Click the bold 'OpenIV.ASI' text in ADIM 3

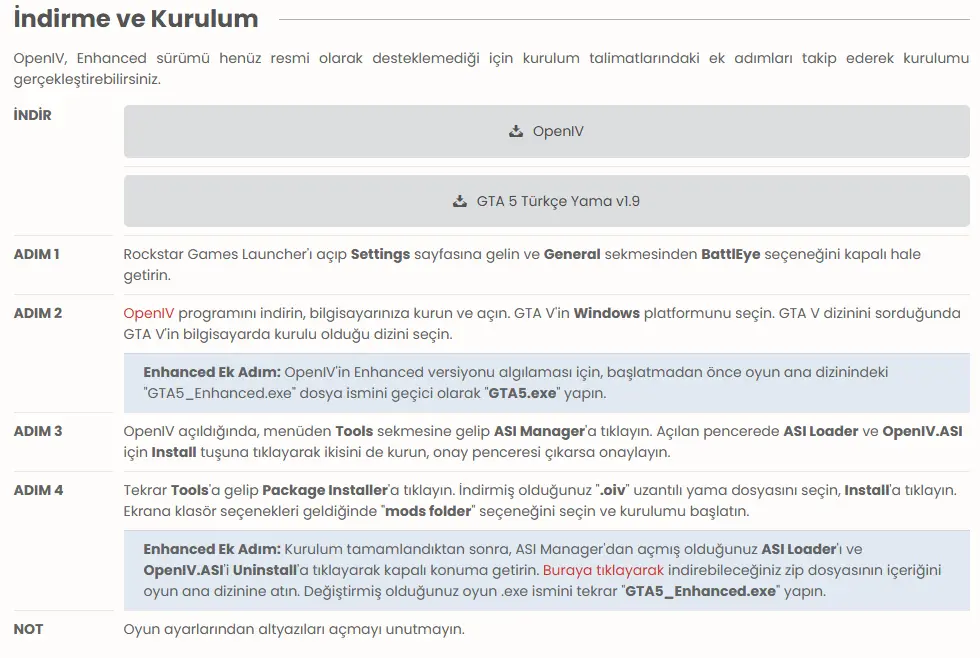922,431
